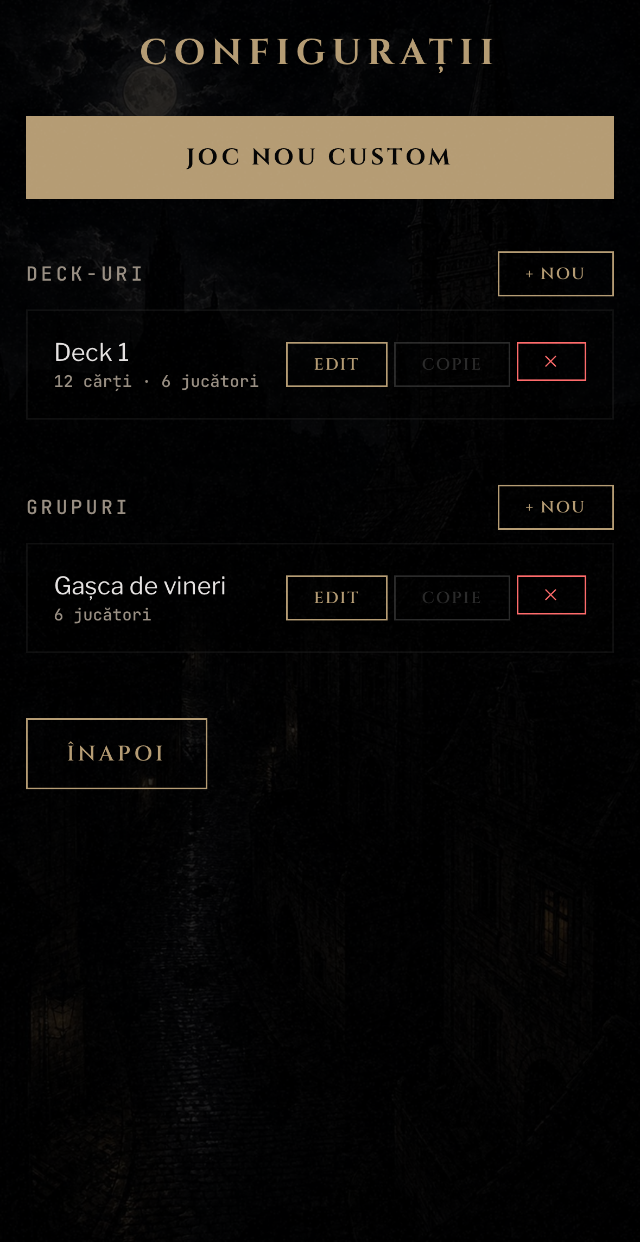Edit the Gașca de vineri group
Viewport: 640px width, 1242px height.
tap(337, 598)
